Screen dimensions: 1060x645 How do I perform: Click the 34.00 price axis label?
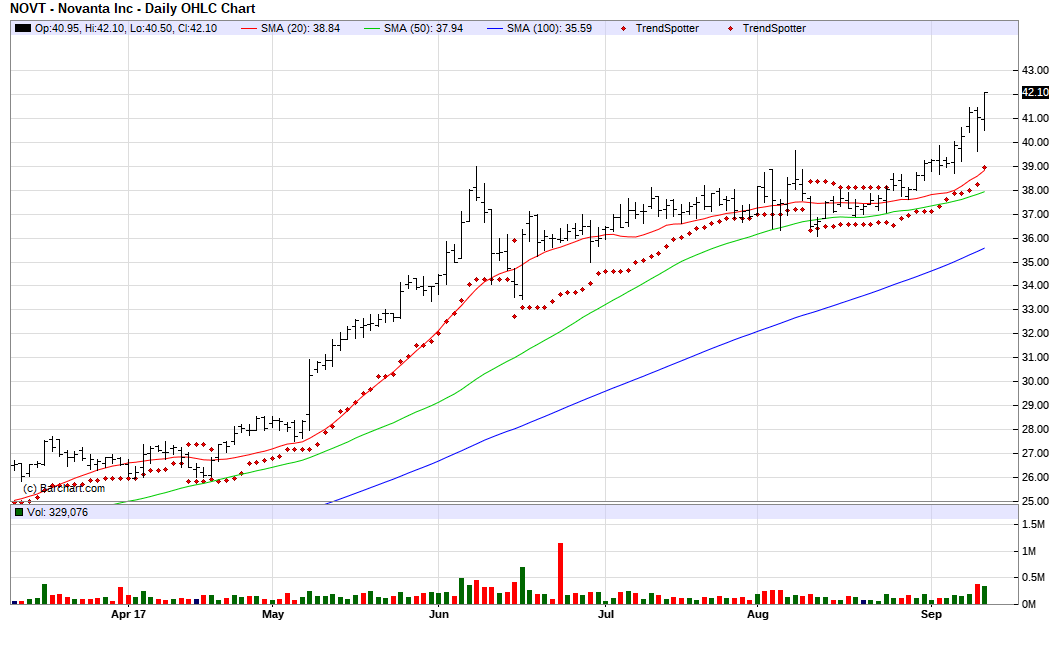(x=1035, y=285)
